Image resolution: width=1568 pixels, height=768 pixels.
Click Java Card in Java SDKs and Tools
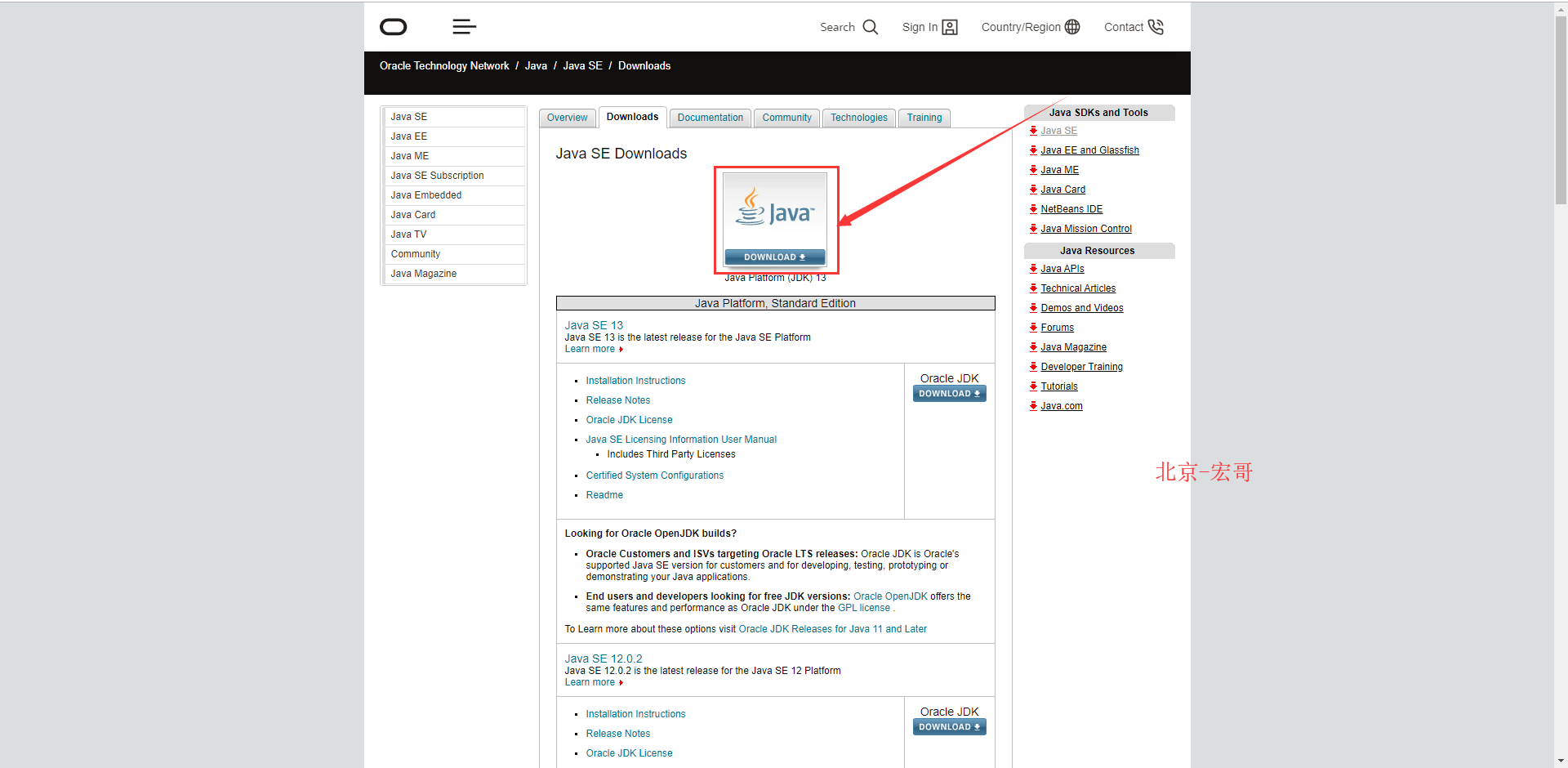tap(1062, 190)
